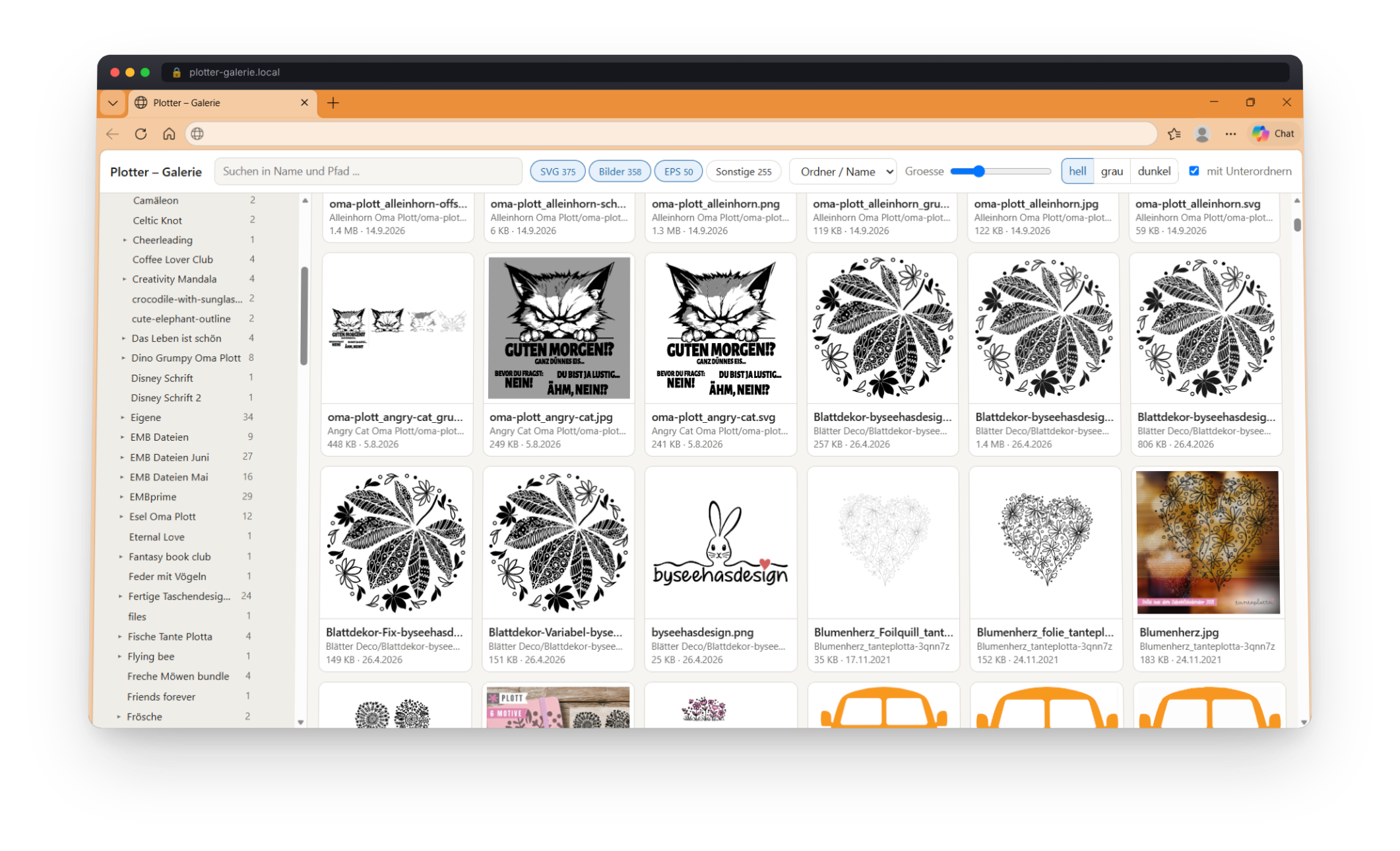Open the browser profile avatar

1202,134
